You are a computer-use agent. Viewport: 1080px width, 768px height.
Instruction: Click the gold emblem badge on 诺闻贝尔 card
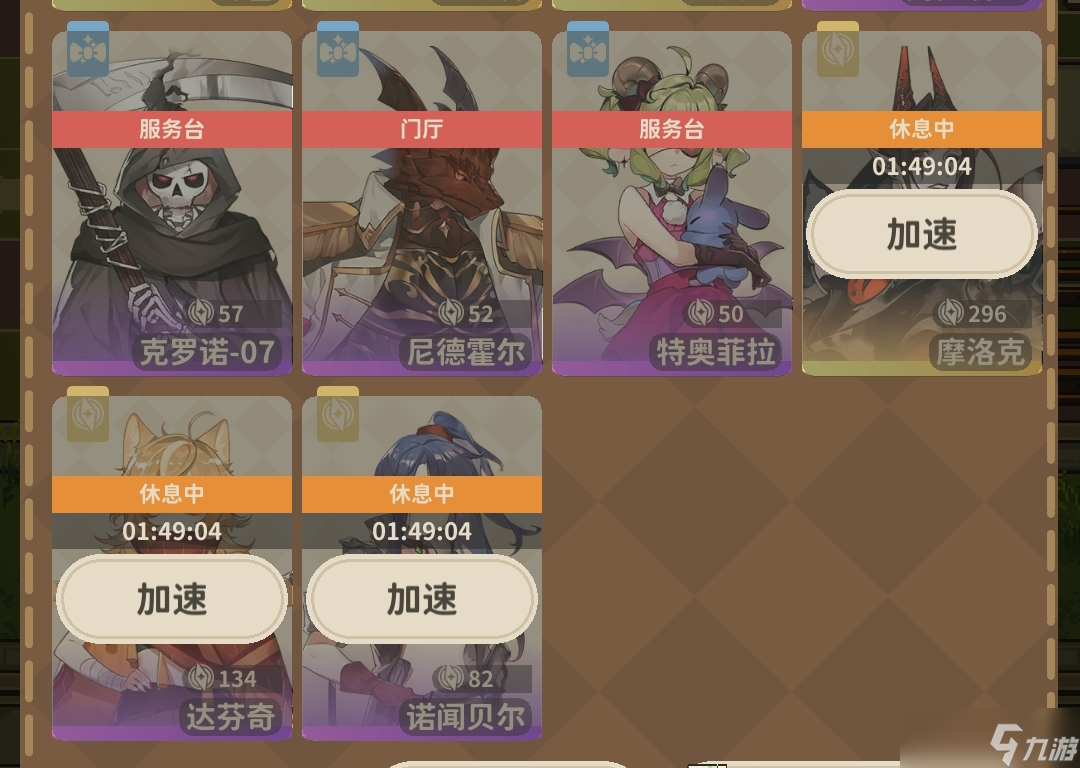click(338, 414)
